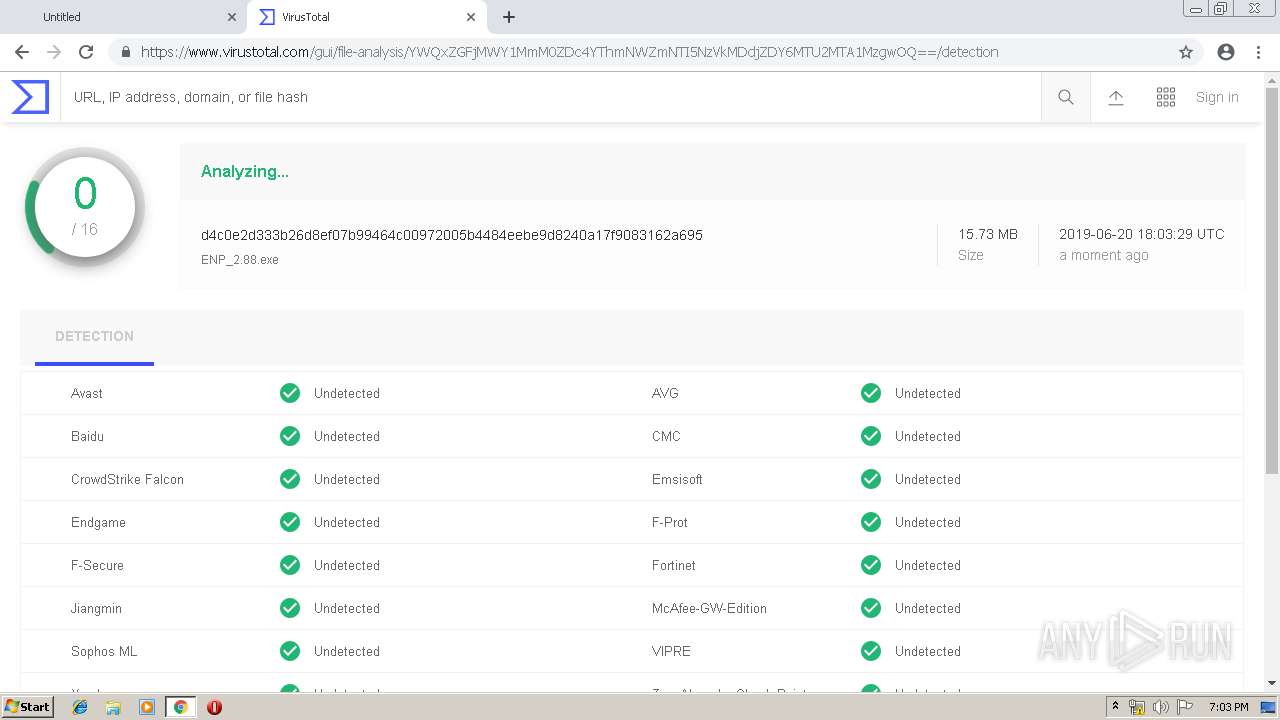The image size is (1280, 720).
Task: Click the search magnifier icon
Action: (x=1066, y=97)
